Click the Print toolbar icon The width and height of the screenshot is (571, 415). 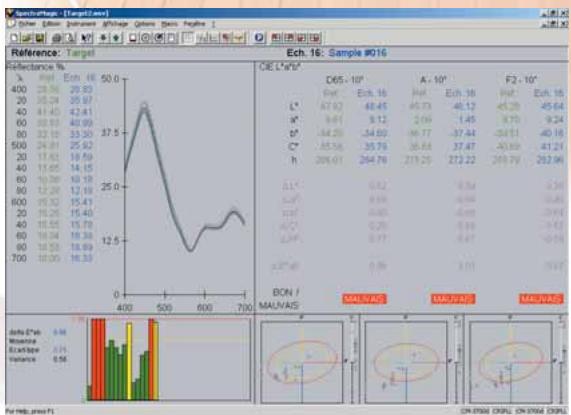tap(56, 37)
